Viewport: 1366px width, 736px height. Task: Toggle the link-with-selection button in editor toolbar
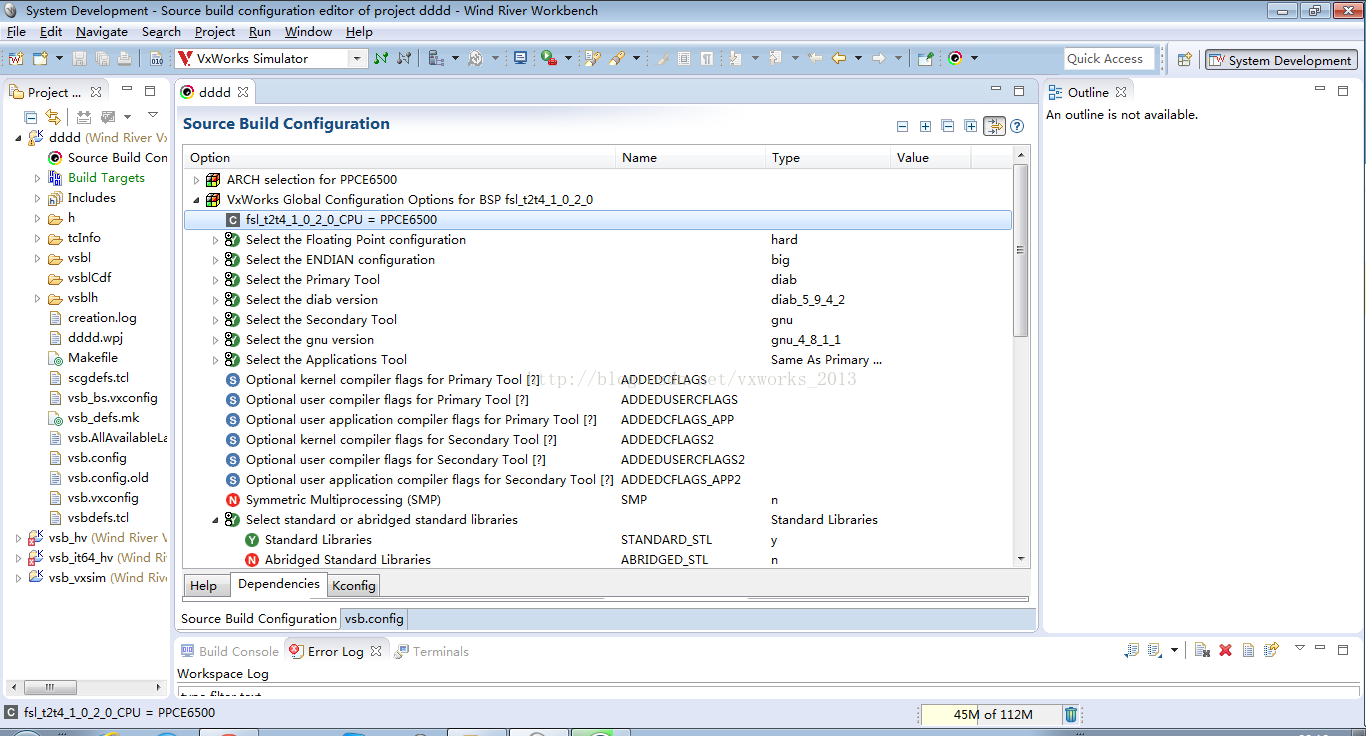point(994,126)
